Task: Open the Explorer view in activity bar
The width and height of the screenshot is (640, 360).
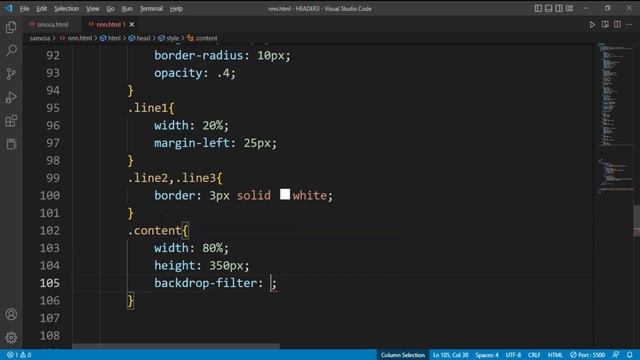Action: 11,27
